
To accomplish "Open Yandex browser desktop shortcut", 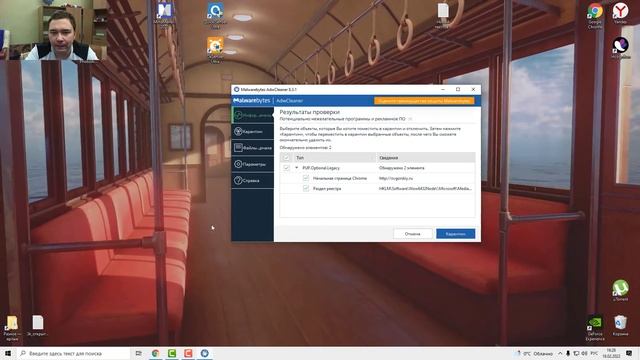I will (x=620, y=13).
